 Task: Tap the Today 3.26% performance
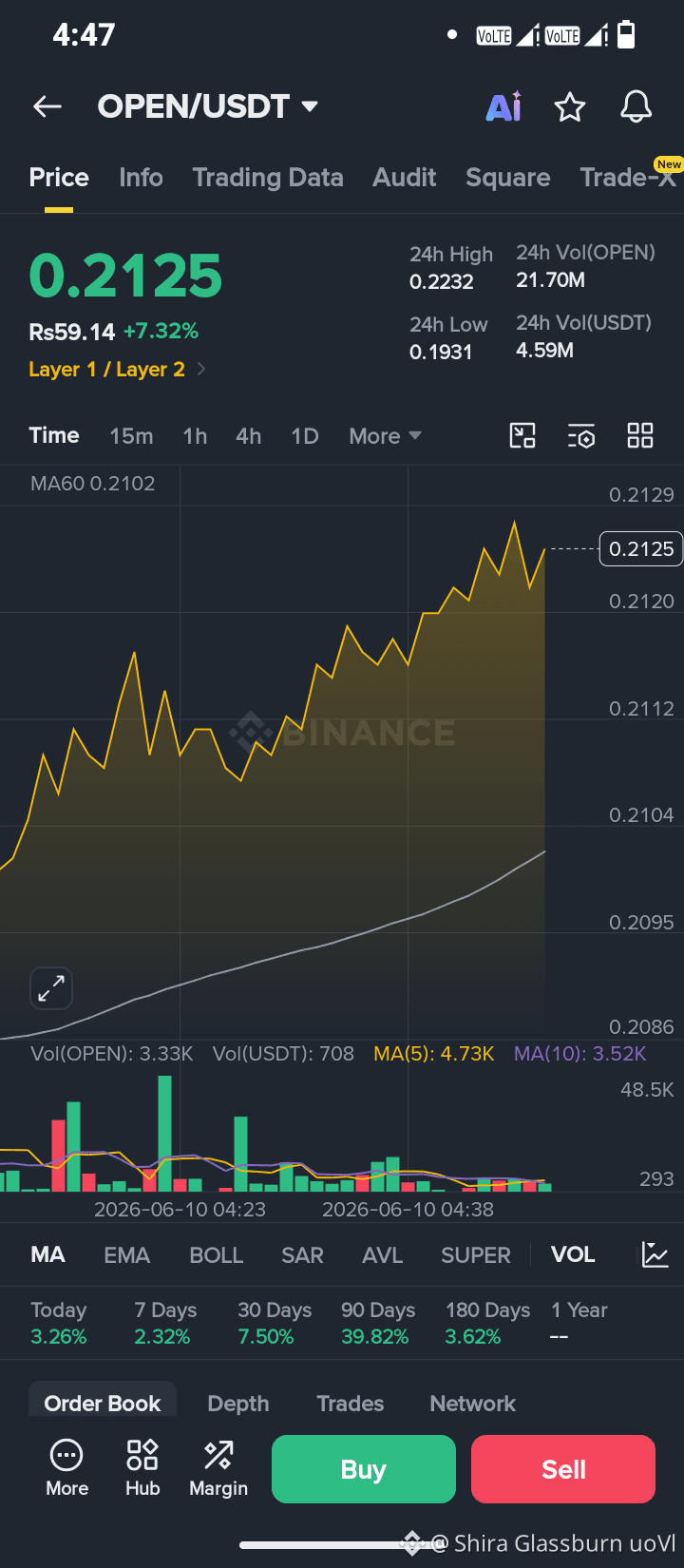[59, 1323]
